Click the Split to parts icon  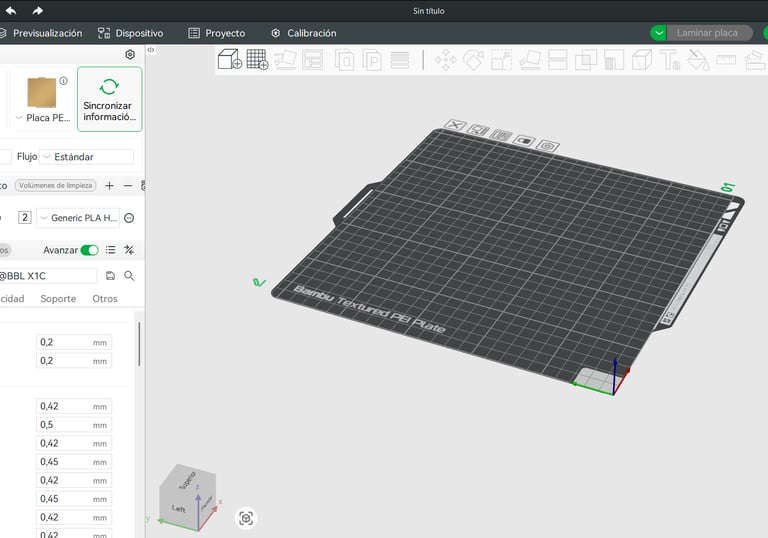click(x=372, y=60)
